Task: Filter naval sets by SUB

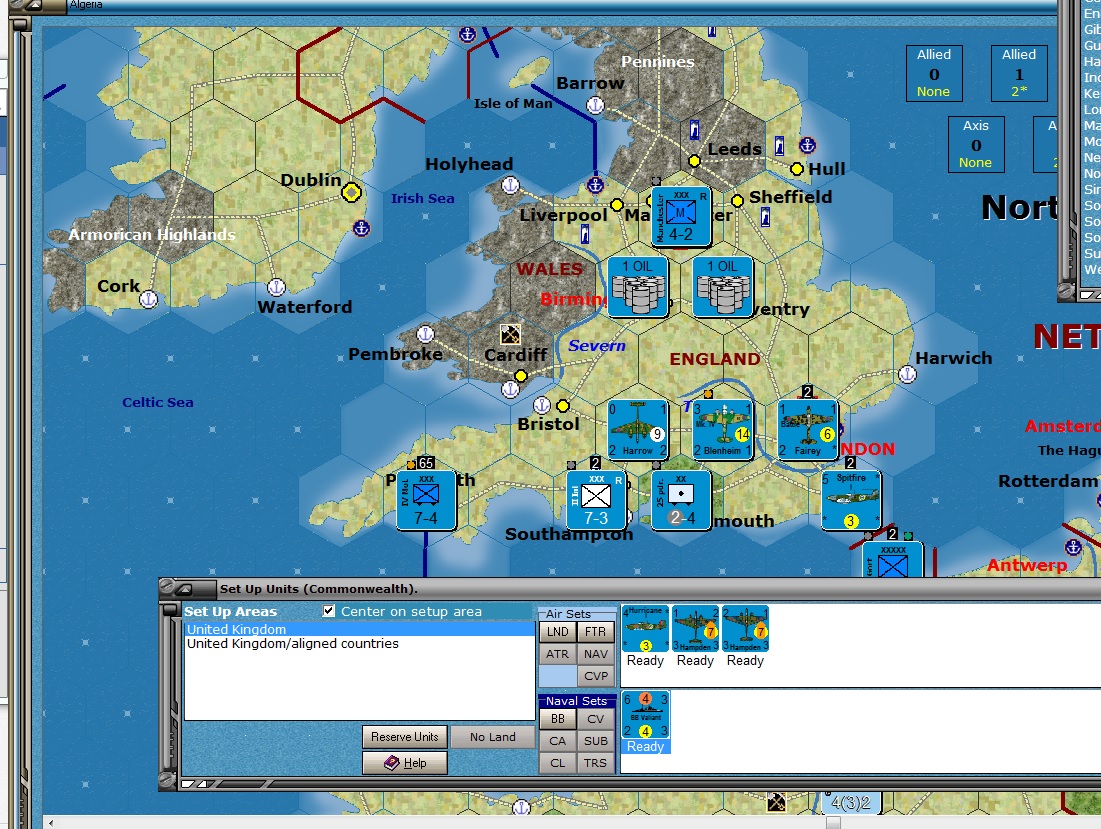Action: click(595, 741)
